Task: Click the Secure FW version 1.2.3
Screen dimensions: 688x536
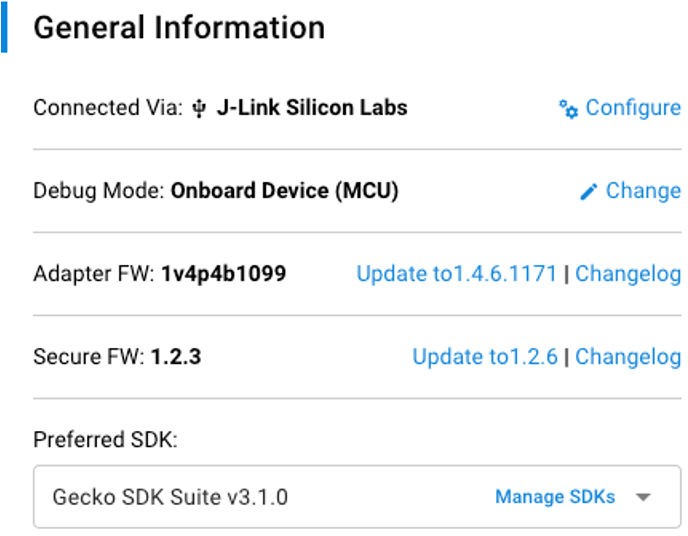Action: point(176,357)
